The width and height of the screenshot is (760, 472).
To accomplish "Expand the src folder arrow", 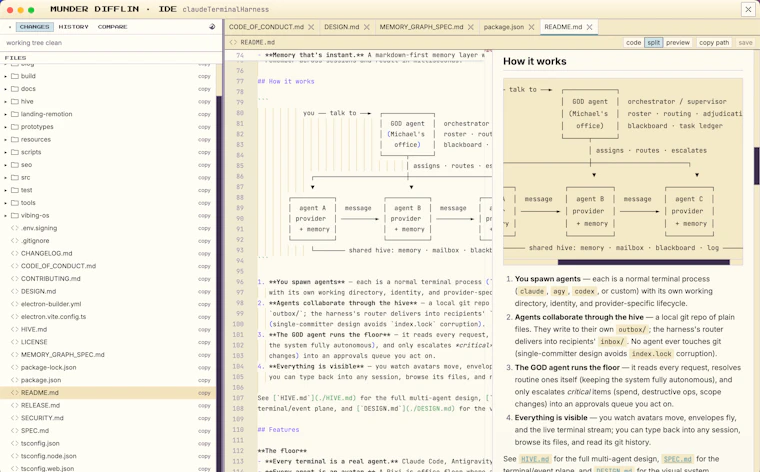I will point(5,177).
